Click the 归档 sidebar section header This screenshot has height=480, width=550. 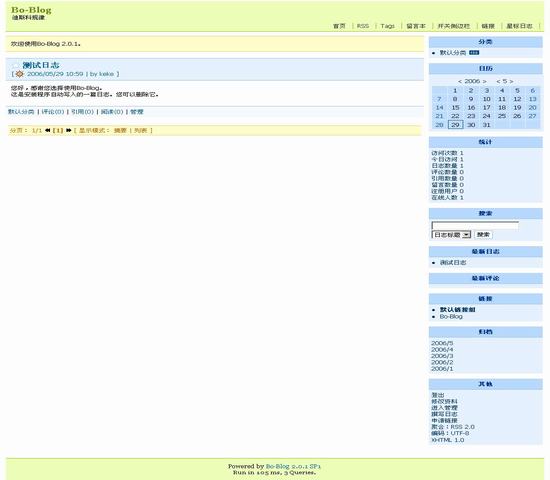485,332
